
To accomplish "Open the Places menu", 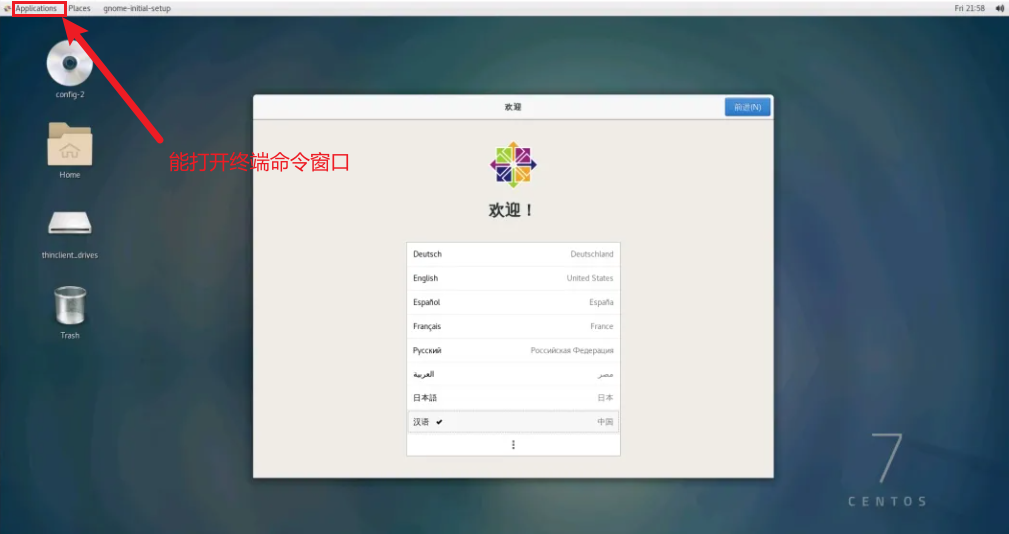I will point(79,8).
